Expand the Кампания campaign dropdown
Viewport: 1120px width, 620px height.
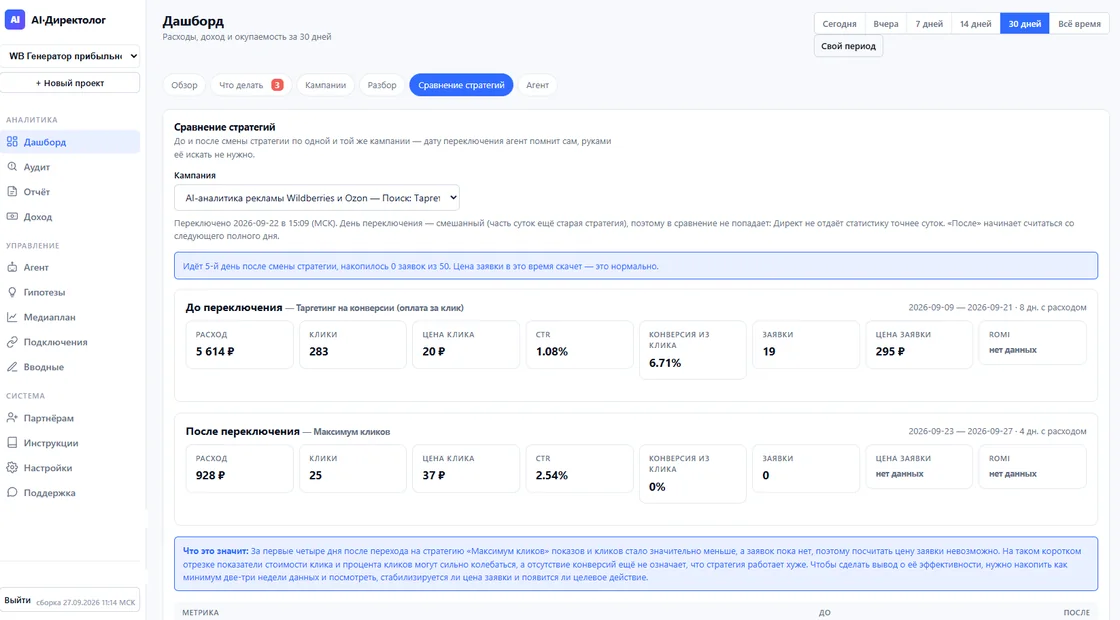coord(316,198)
